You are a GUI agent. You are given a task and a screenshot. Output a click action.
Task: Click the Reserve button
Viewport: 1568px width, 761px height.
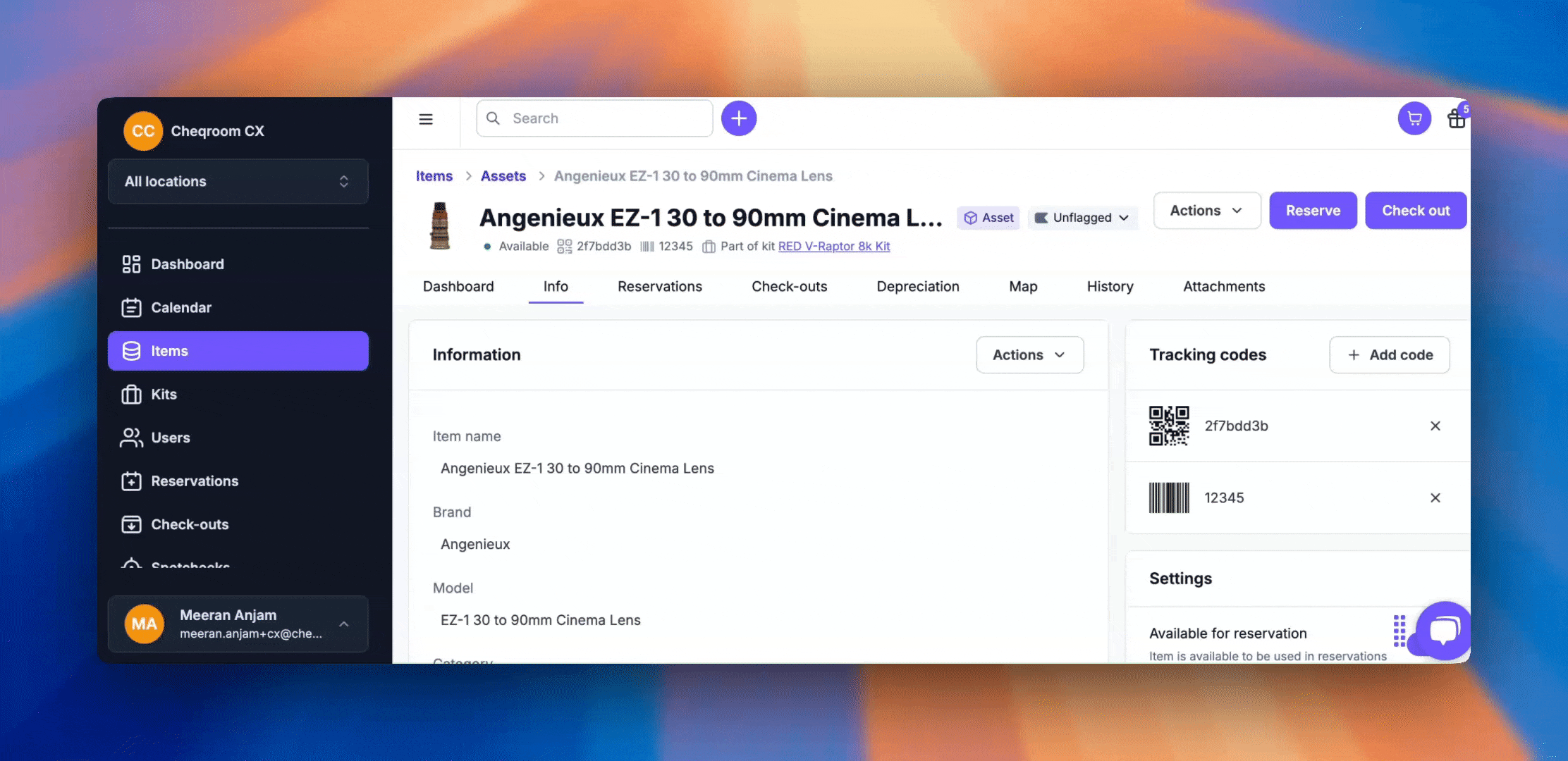pos(1313,211)
